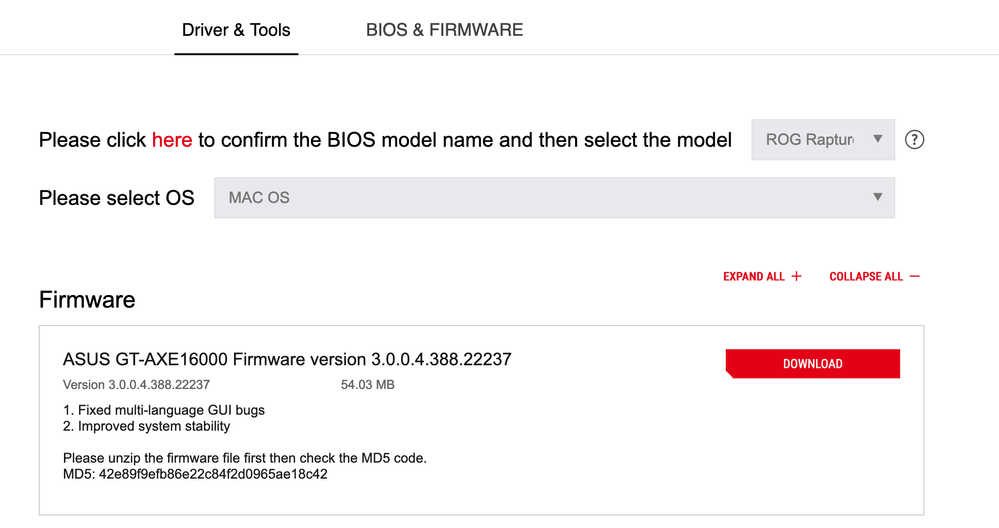Click the minus icon beside COLLAPSE ALL
This screenshot has height=528, width=999.
(x=915, y=277)
